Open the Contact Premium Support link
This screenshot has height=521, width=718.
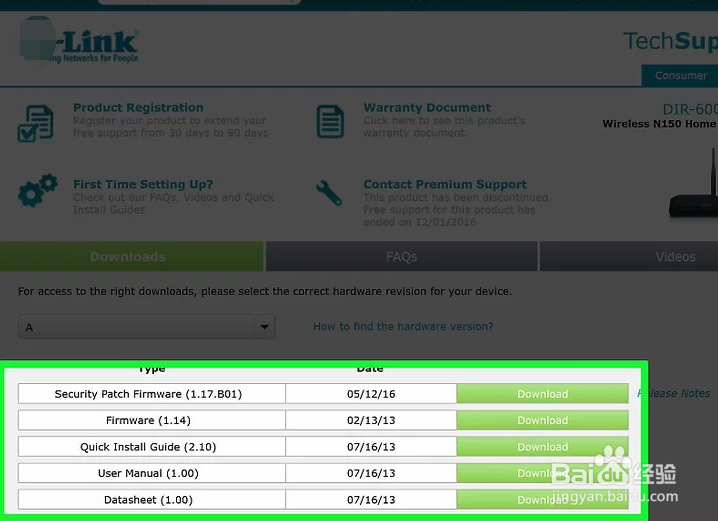tap(445, 185)
